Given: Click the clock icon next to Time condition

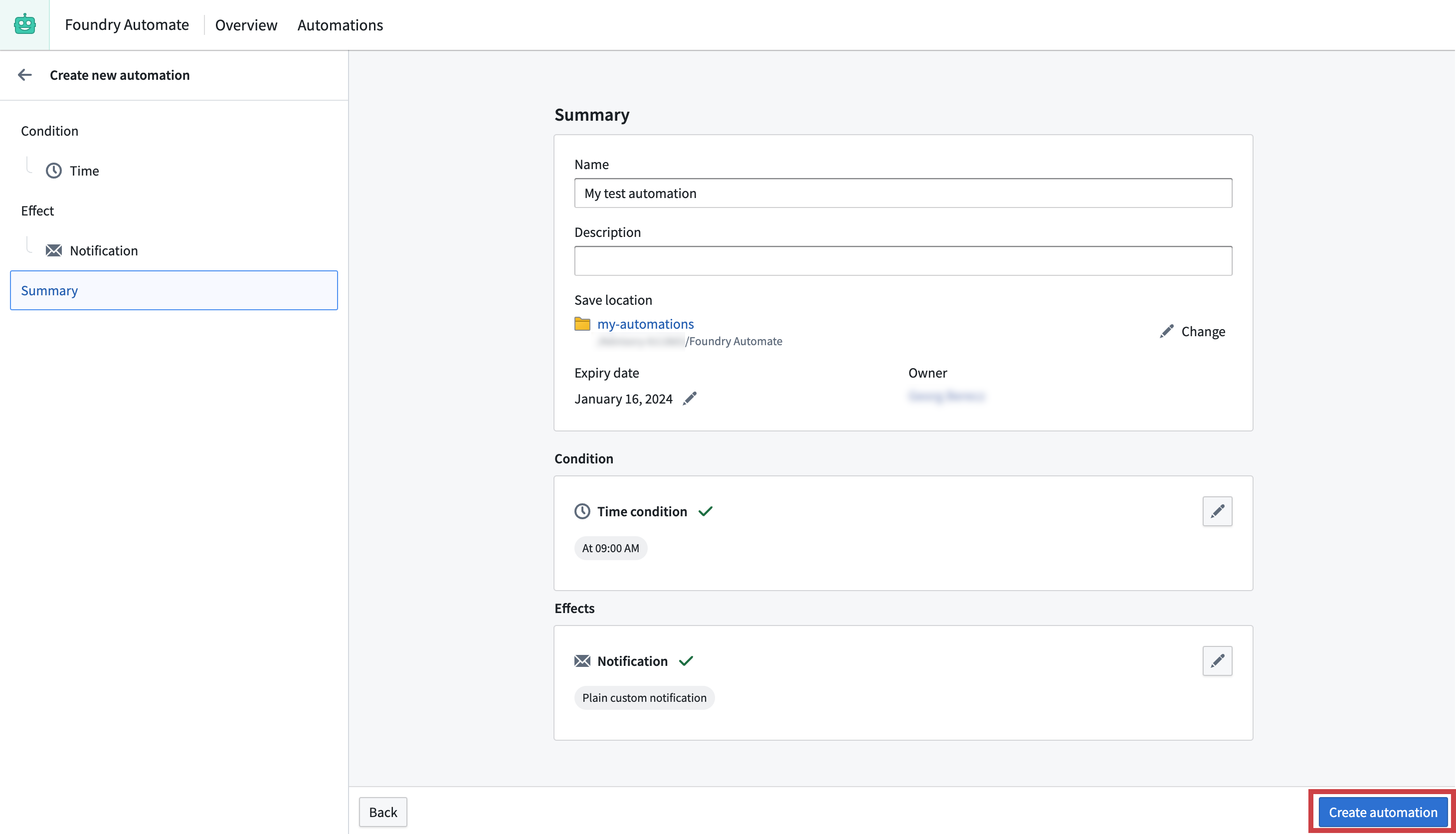Looking at the screenshot, I should (x=582, y=511).
